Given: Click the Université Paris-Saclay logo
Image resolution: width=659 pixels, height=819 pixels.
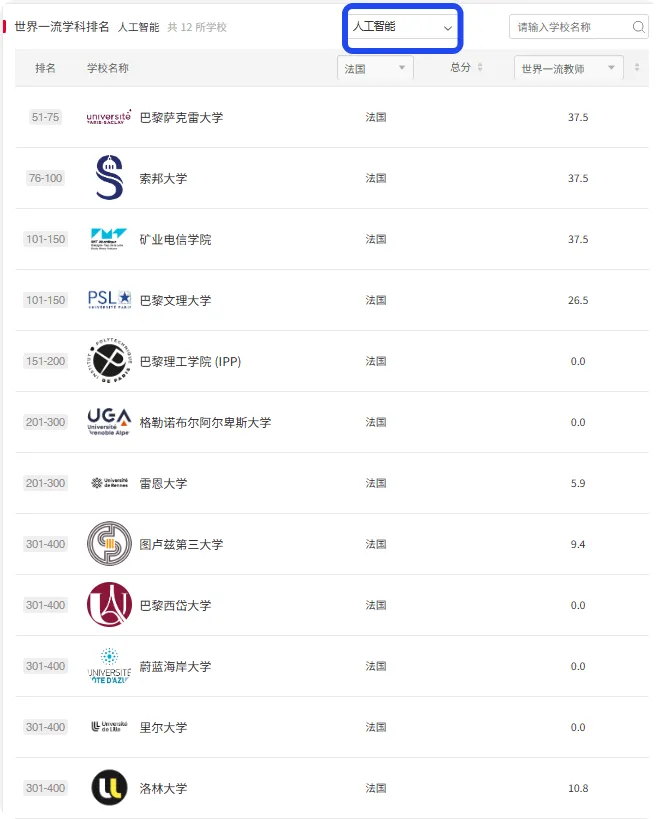Looking at the screenshot, I should coord(109,117).
